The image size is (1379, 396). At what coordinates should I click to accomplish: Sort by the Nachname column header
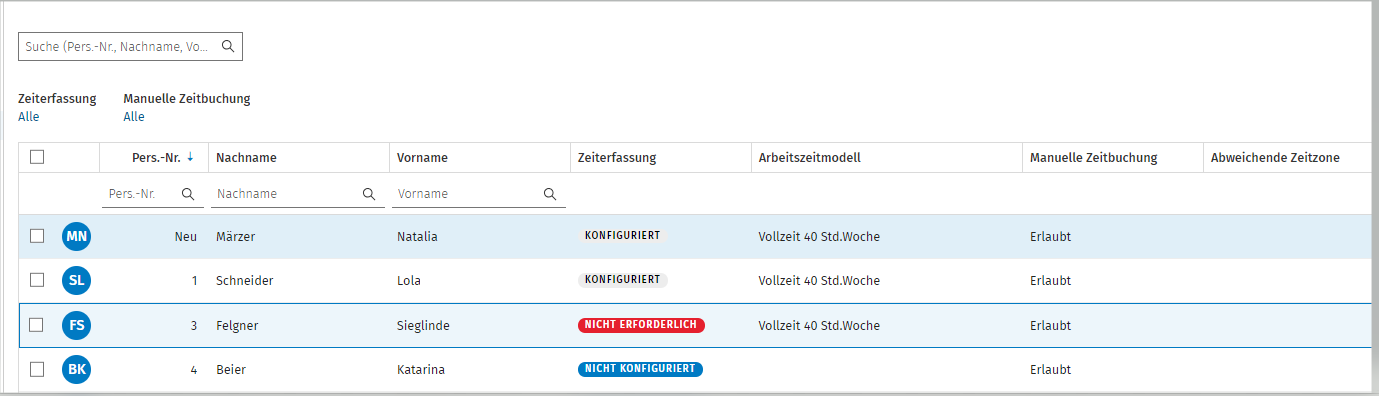[246, 158]
